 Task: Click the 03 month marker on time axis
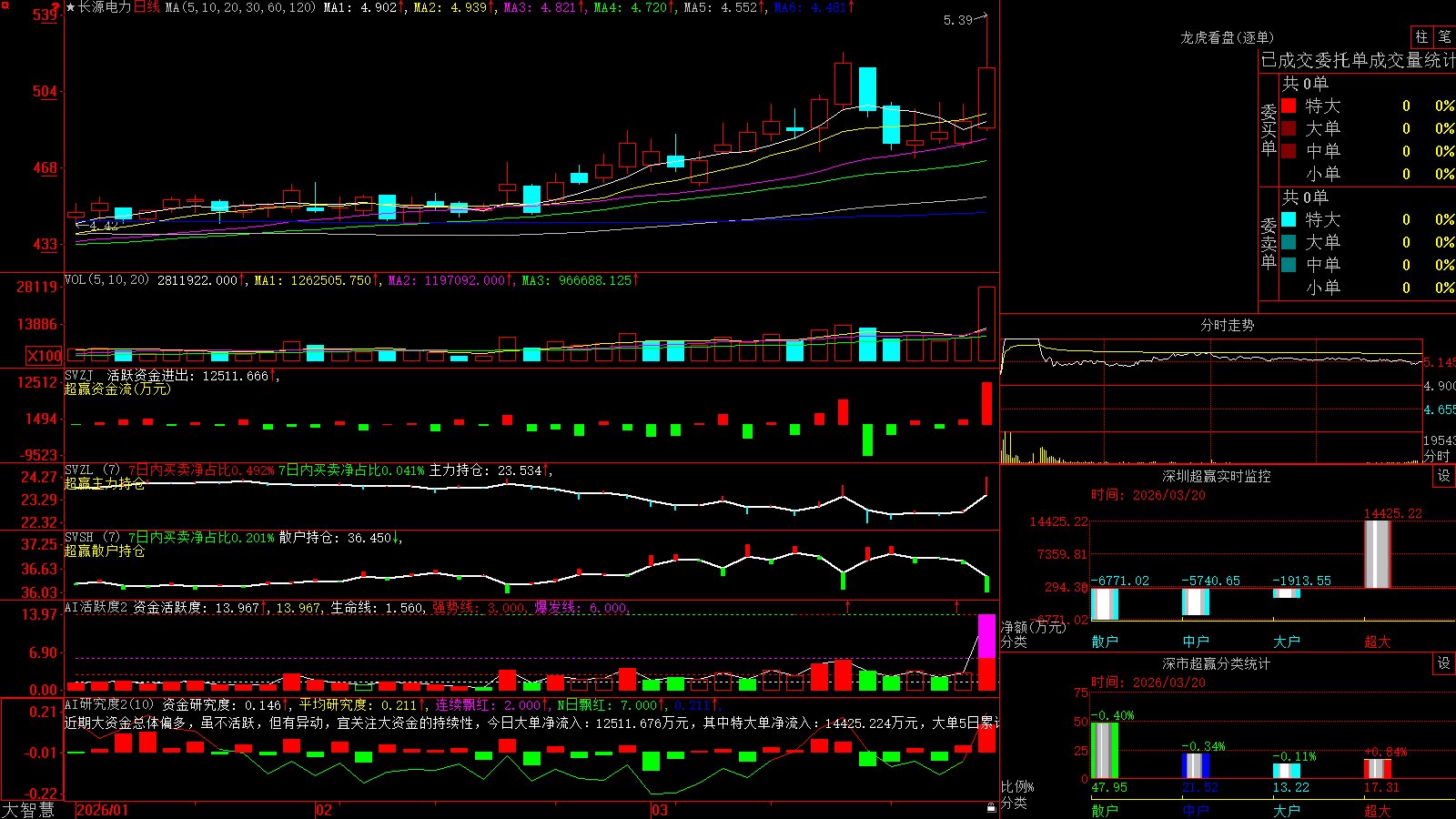click(x=660, y=810)
